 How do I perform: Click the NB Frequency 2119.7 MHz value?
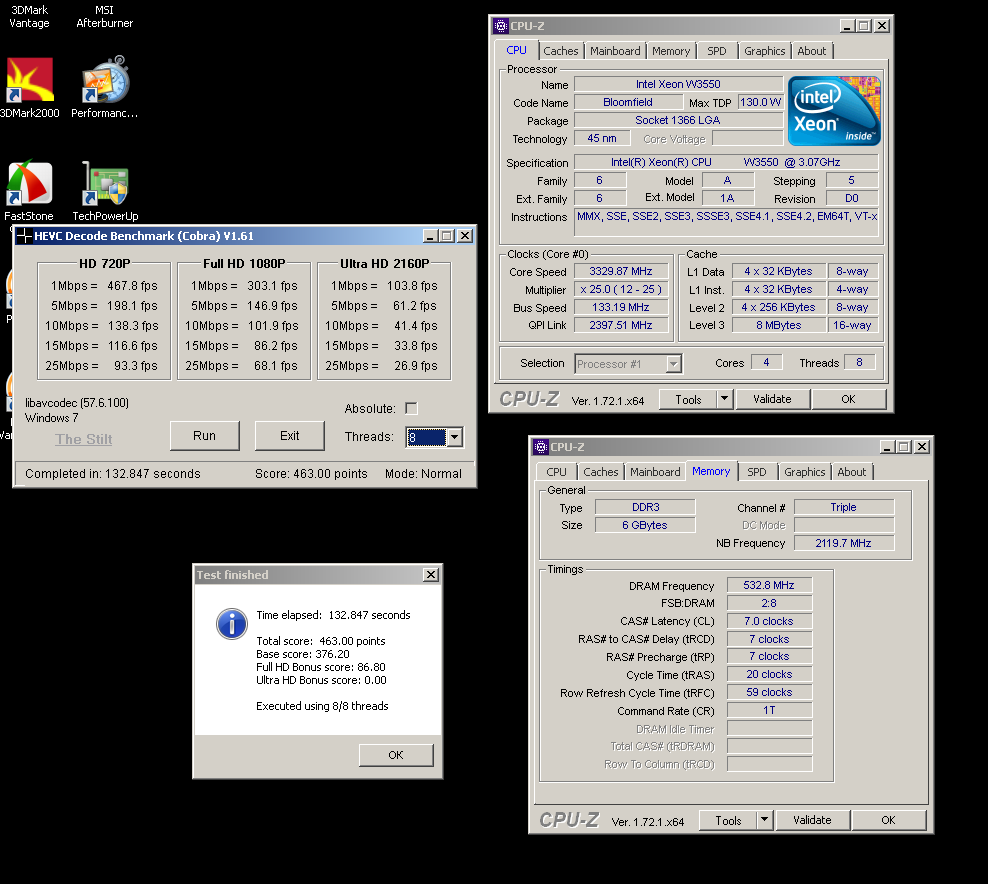pyautogui.click(x=844, y=543)
